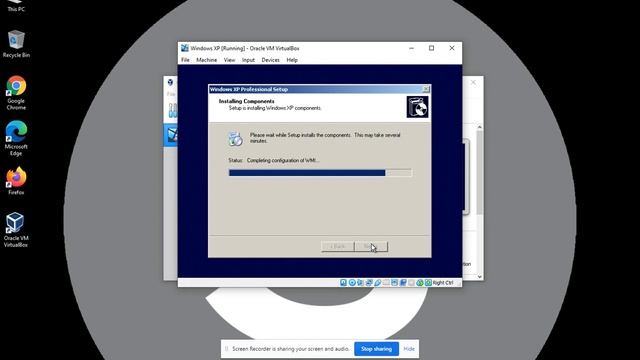Open the Devices menu

(x=270, y=60)
